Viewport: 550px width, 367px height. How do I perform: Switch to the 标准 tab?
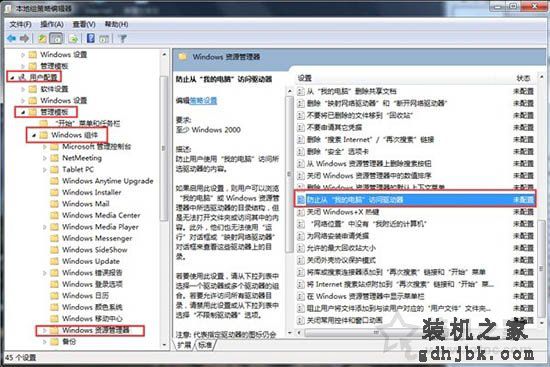click(205, 345)
